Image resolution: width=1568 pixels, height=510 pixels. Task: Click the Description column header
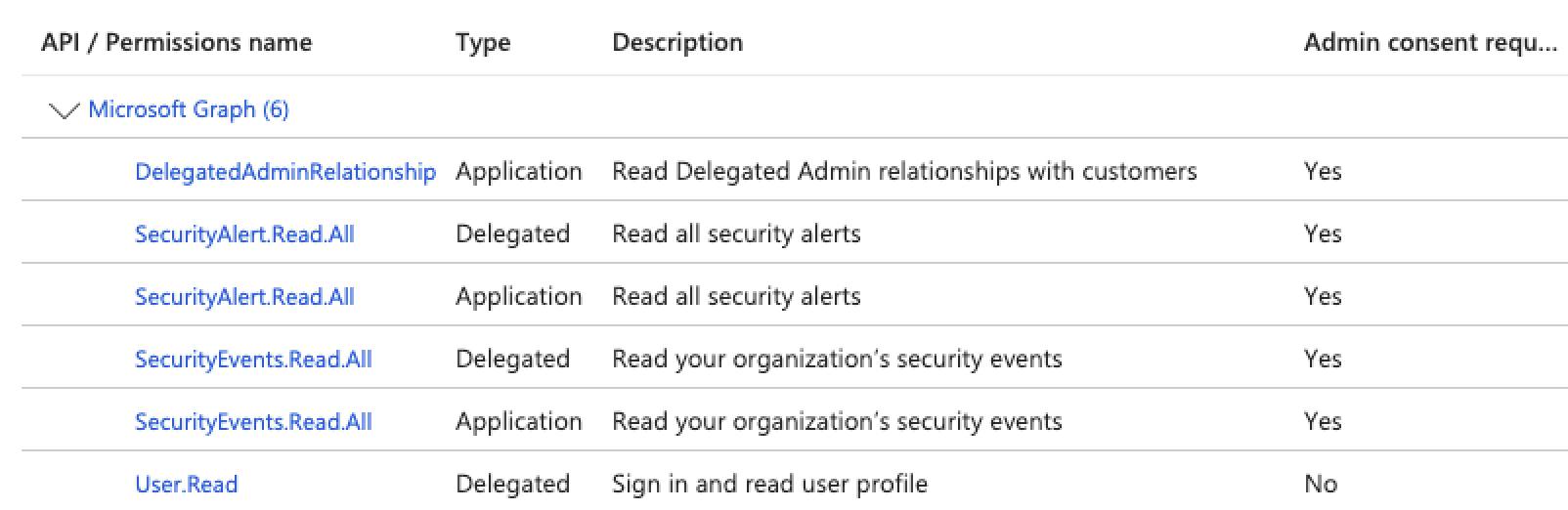(x=677, y=43)
